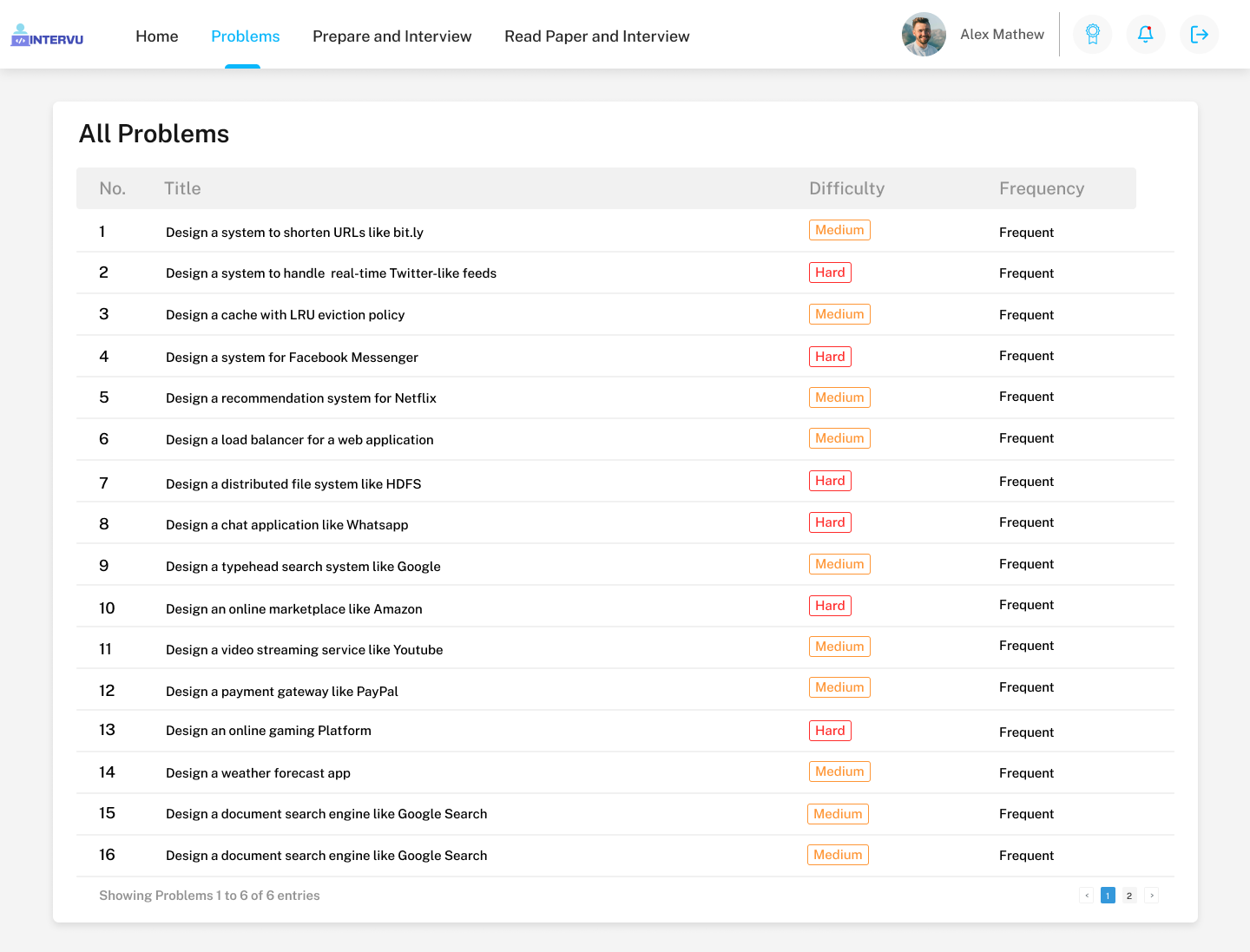
Task: Click the Medium tag on load balancer row
Action: click(839, 438)
